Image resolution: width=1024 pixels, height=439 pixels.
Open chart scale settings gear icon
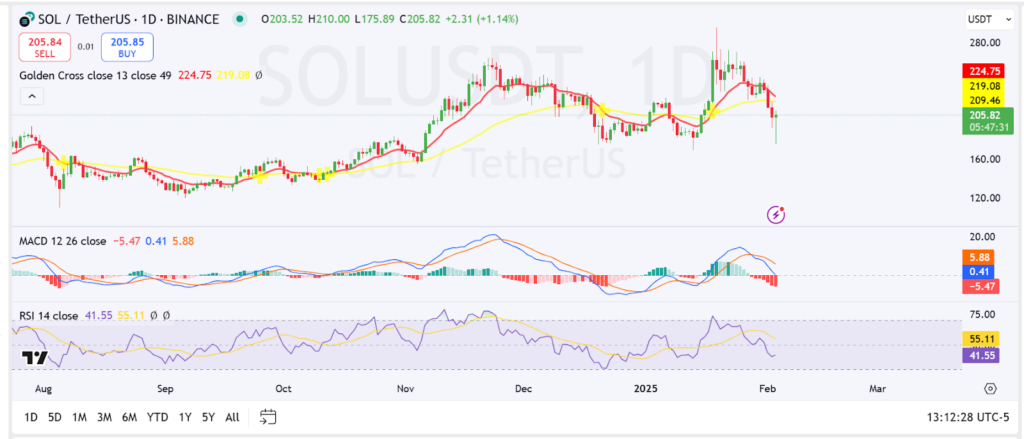coord(990,389)
